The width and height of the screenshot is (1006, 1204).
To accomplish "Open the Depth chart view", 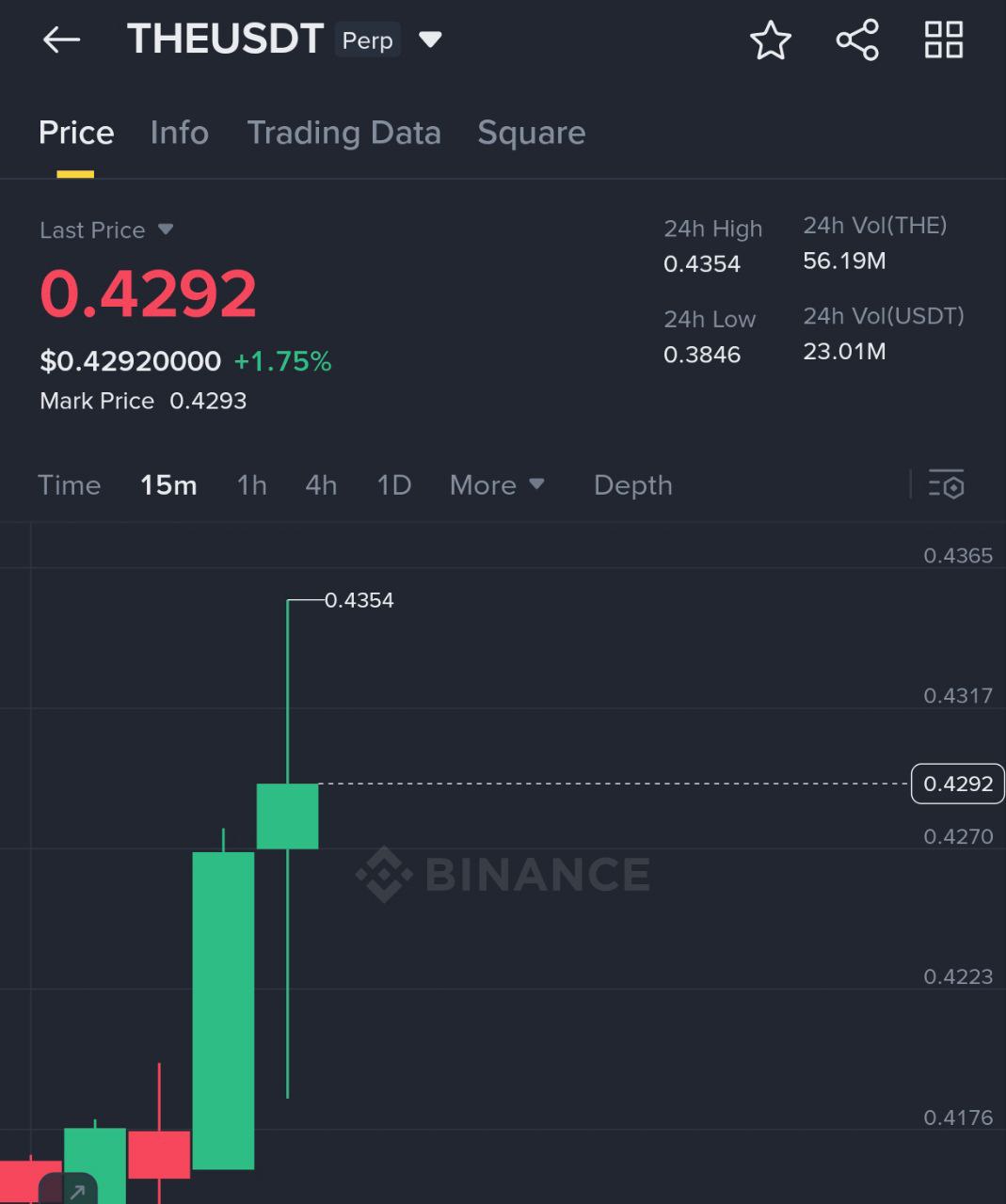I will [x=633, y=485].
